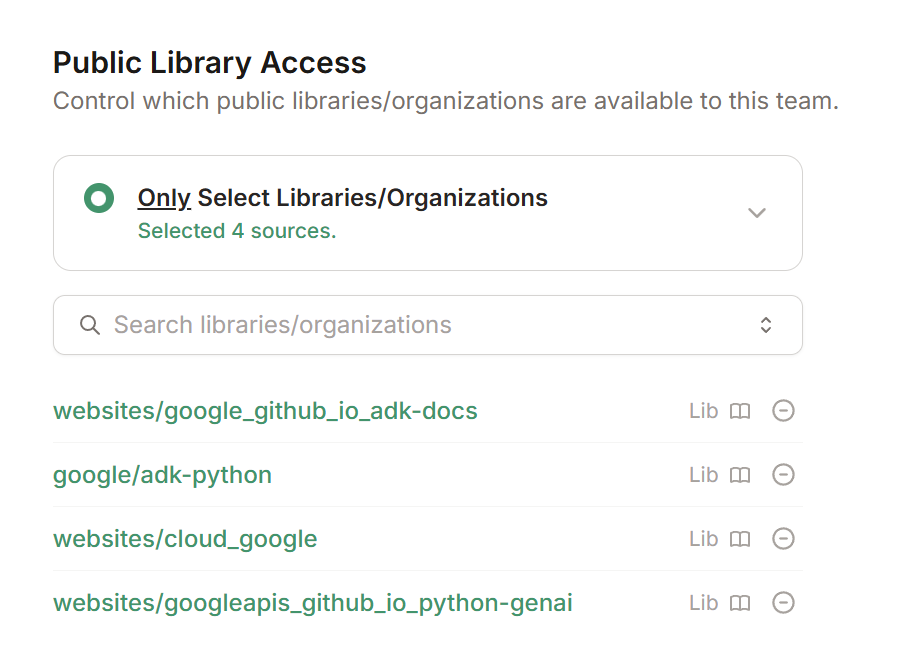Screen dimensions: 898x660
Task: Remove websites/google_github_io_adk-docs with minus icon
Action: (783, 411)
